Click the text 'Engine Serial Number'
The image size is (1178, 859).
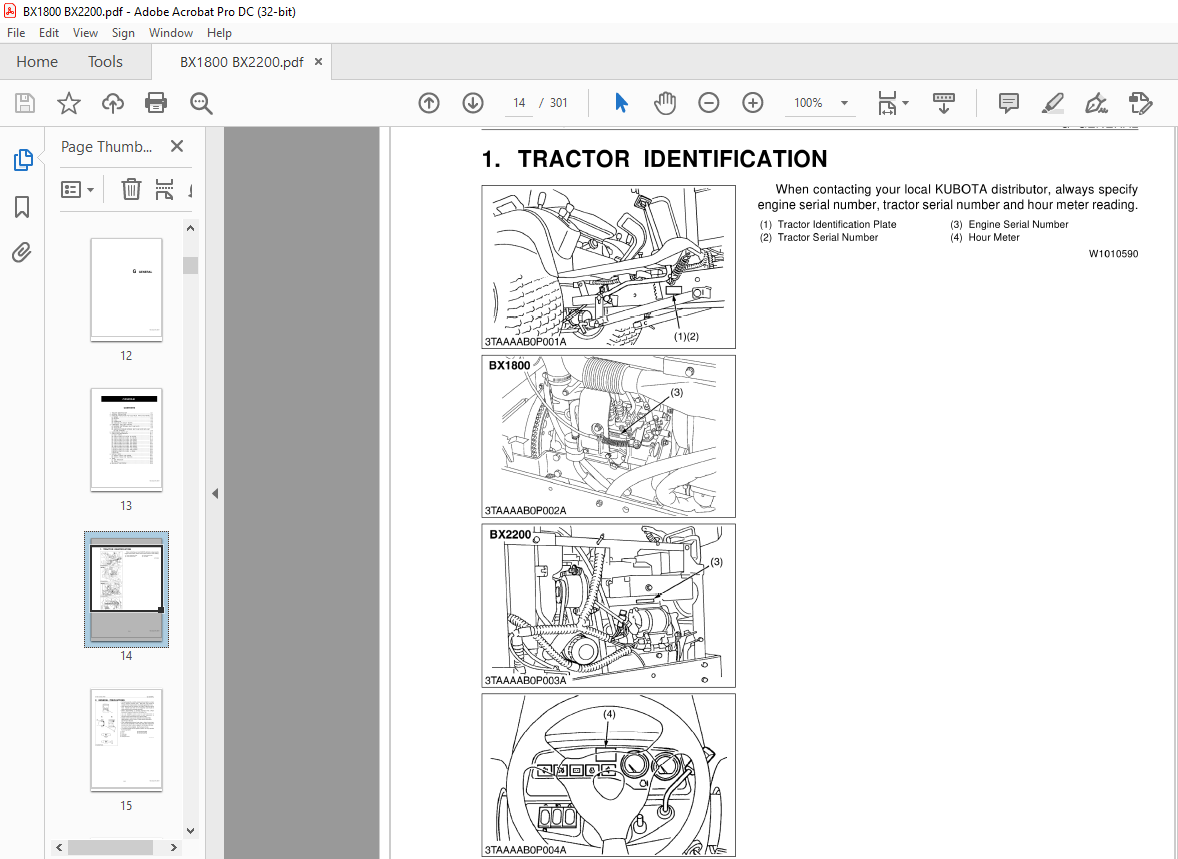pyautogui.click(x=1018, y=224)
